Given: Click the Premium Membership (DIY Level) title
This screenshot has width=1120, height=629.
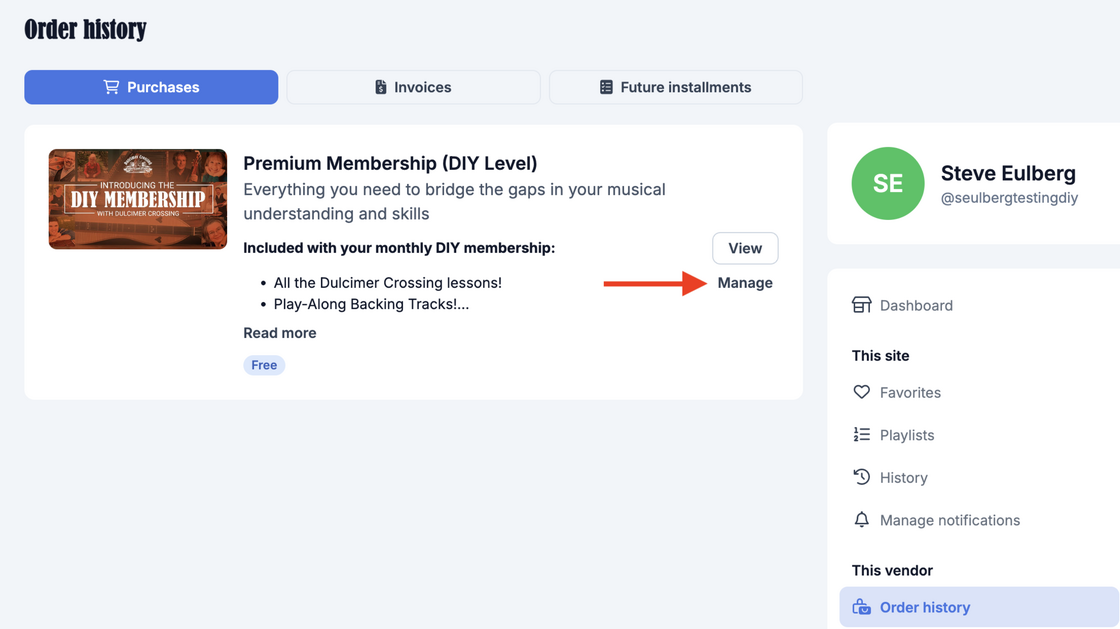Looking at the screenshot, I should [390, 163].
